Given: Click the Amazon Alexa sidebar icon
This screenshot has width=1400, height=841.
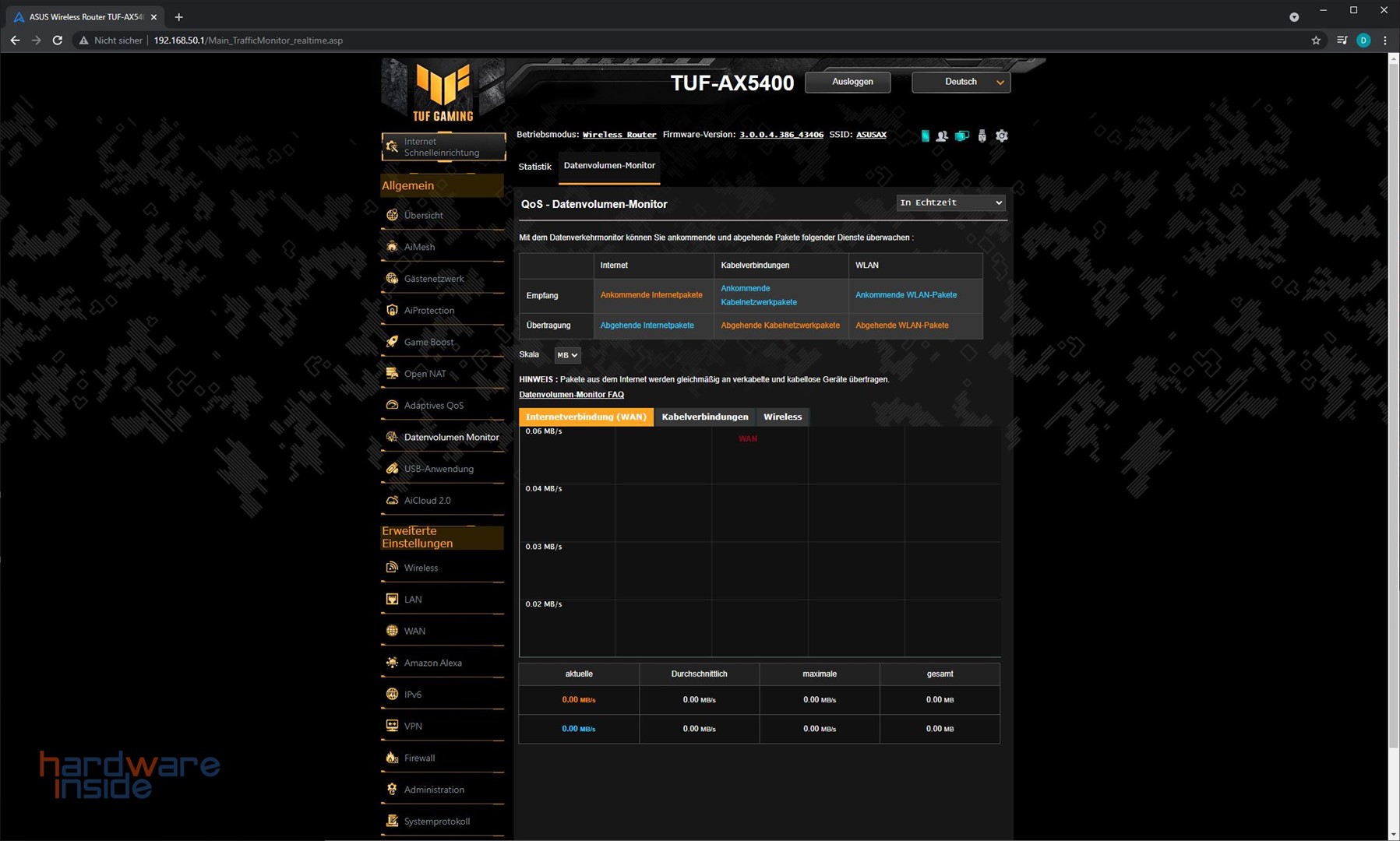Looking at the screenshot, I should tap(392, 663).
